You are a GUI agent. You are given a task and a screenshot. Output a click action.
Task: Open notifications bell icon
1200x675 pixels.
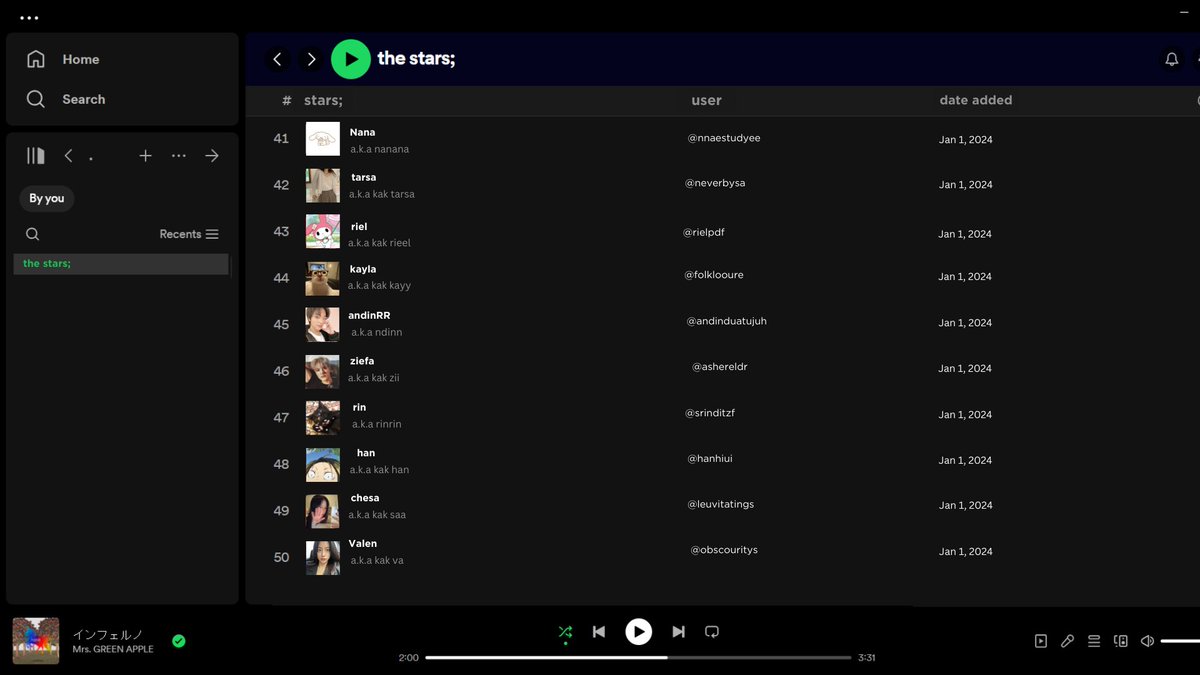tap(1172, 59)
